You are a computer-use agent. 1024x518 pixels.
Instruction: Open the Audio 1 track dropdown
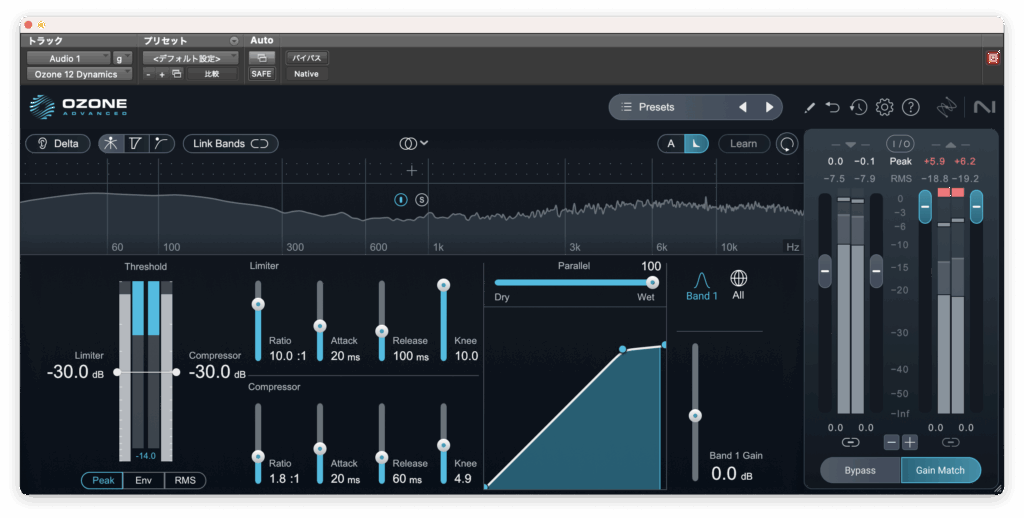(67, 59)
